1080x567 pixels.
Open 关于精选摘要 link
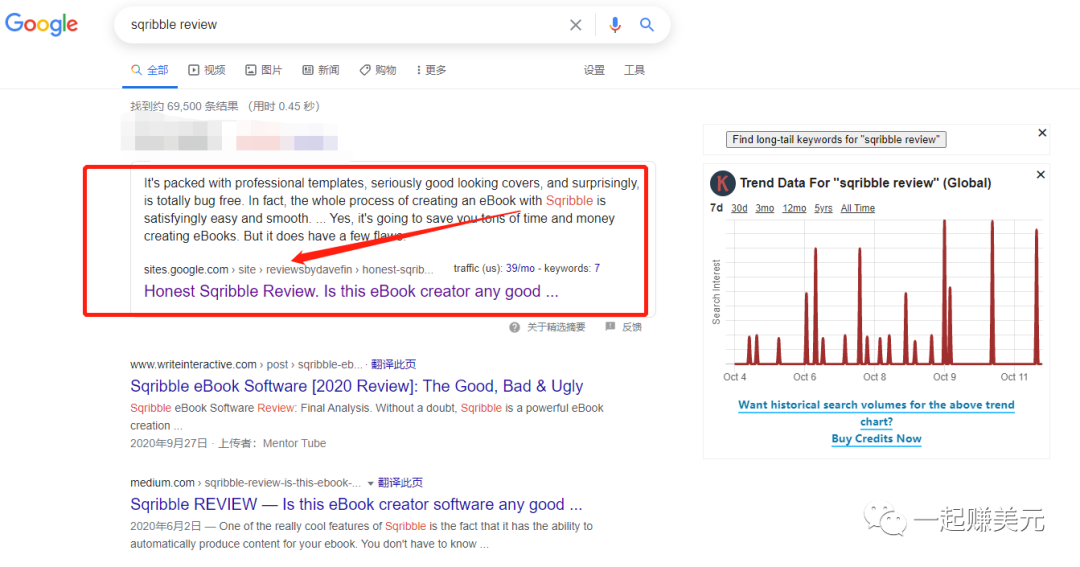click(557, 327)
